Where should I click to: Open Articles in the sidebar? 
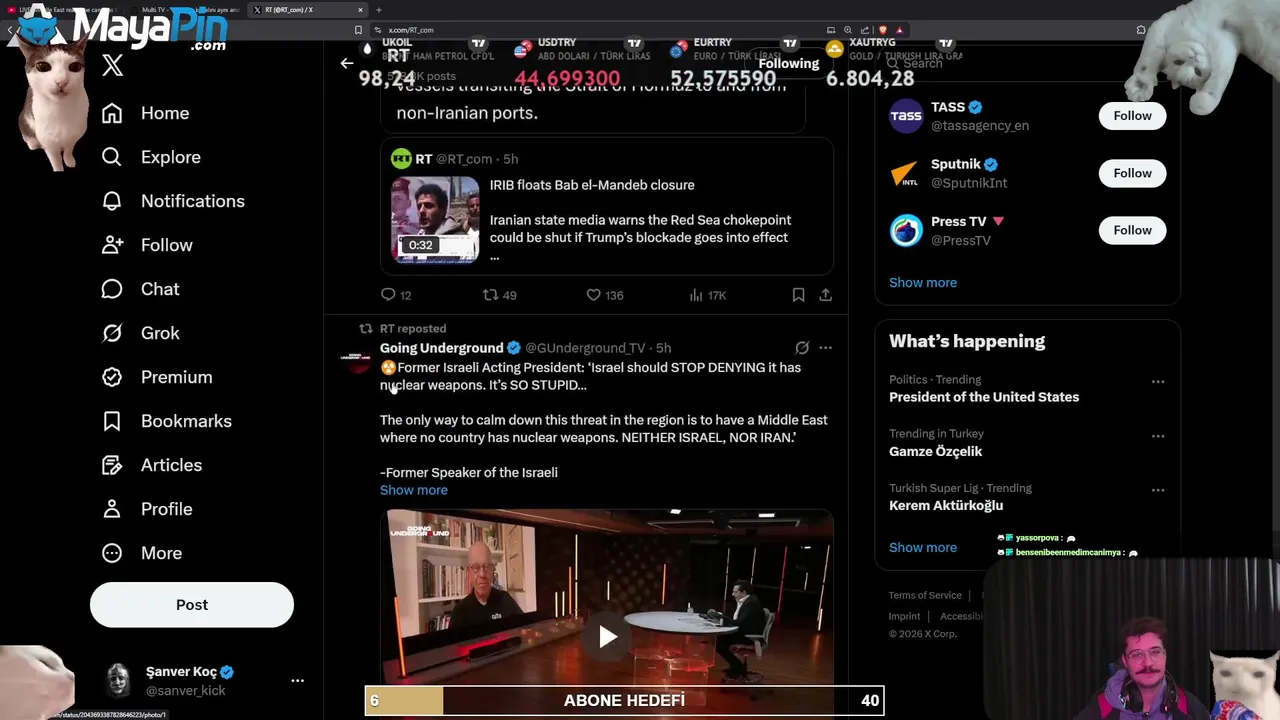(x=152, y=465)
